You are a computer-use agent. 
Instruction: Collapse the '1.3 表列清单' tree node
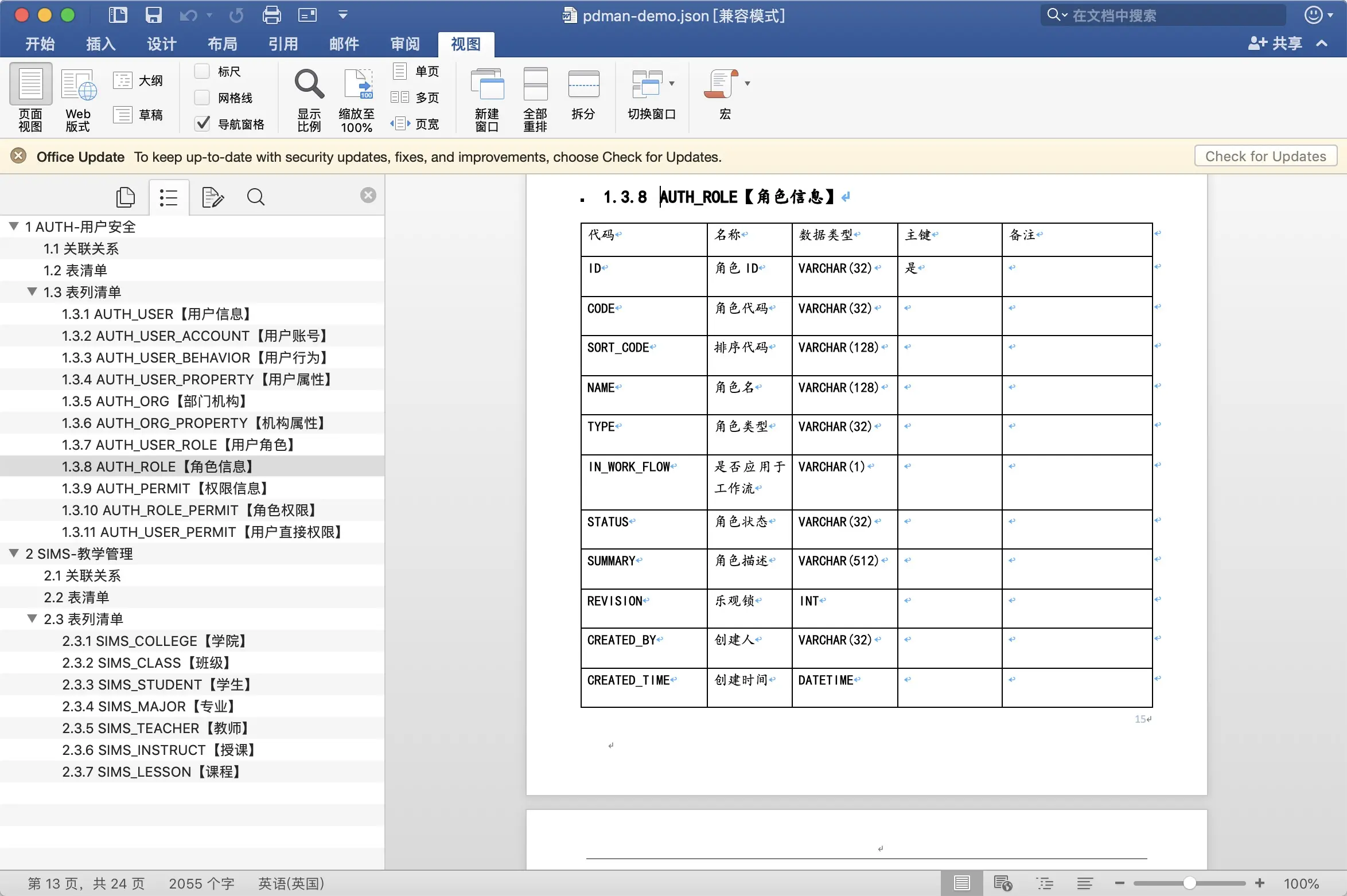pos(33,291)
